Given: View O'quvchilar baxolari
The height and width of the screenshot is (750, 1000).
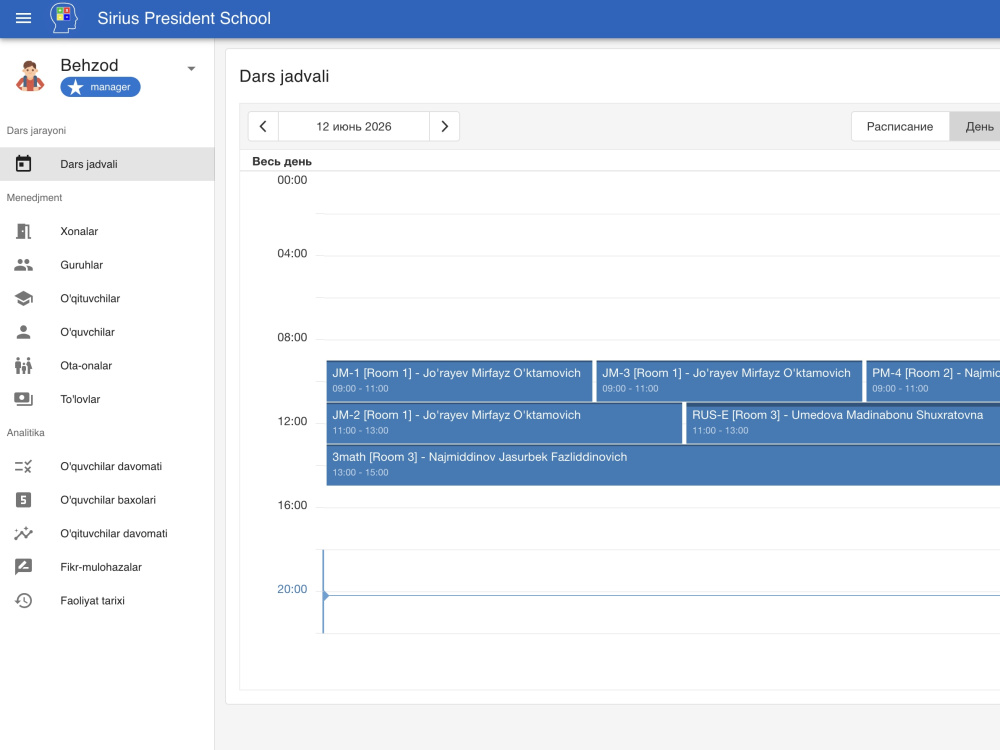Looking at the screenshot, I should tap(107, 500).
